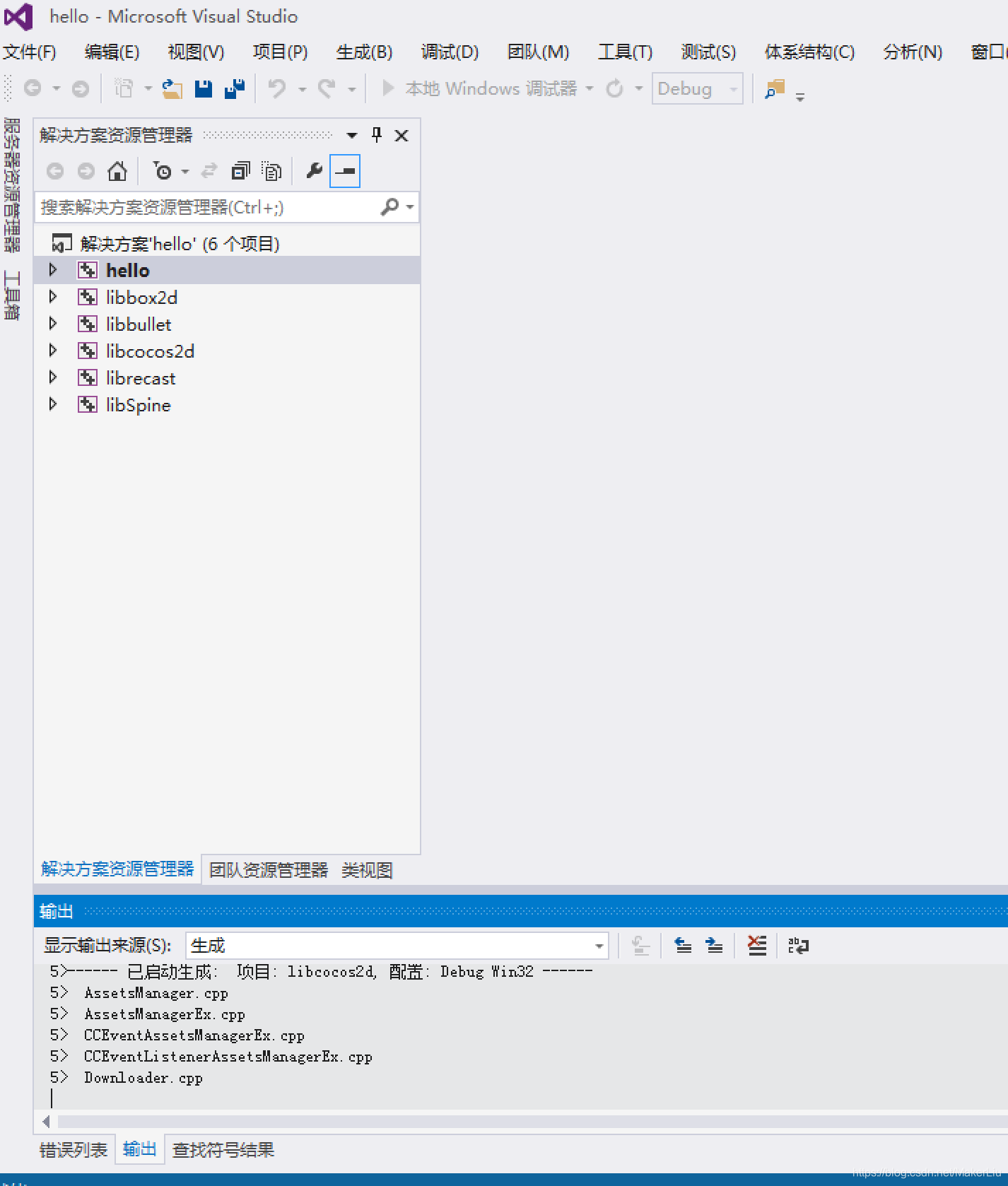1008x1186 pixels.
Task: Toggle auto-hide pin on Solution Explorer
Action: point(377,135)
